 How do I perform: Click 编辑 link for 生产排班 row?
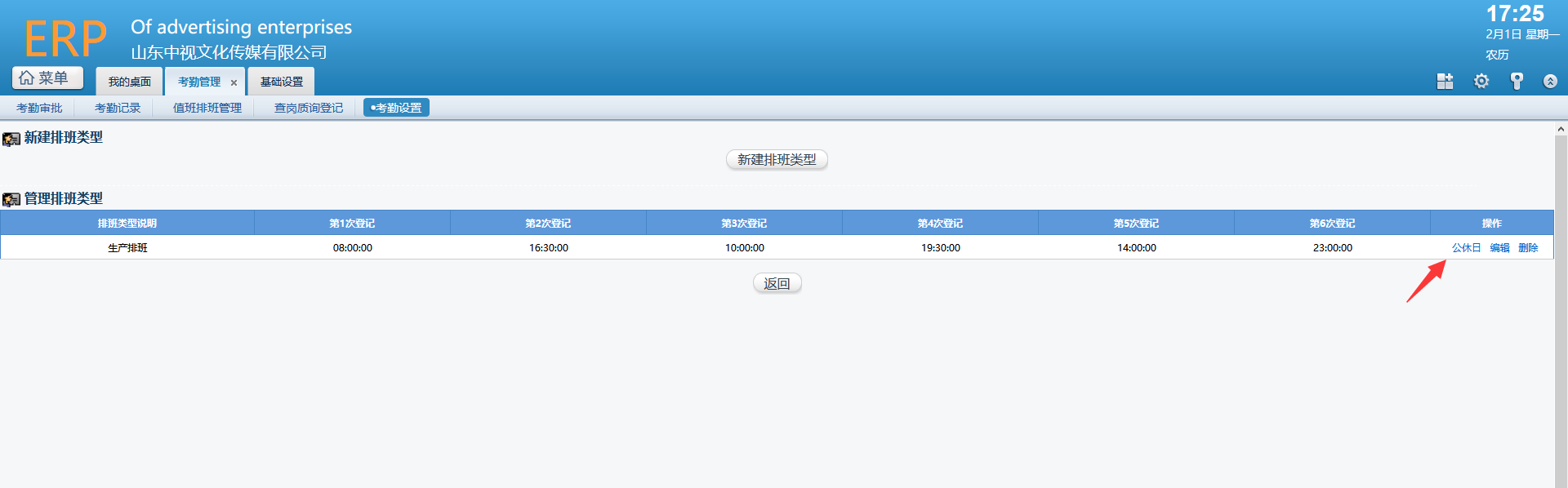(x=1499, y=247)
